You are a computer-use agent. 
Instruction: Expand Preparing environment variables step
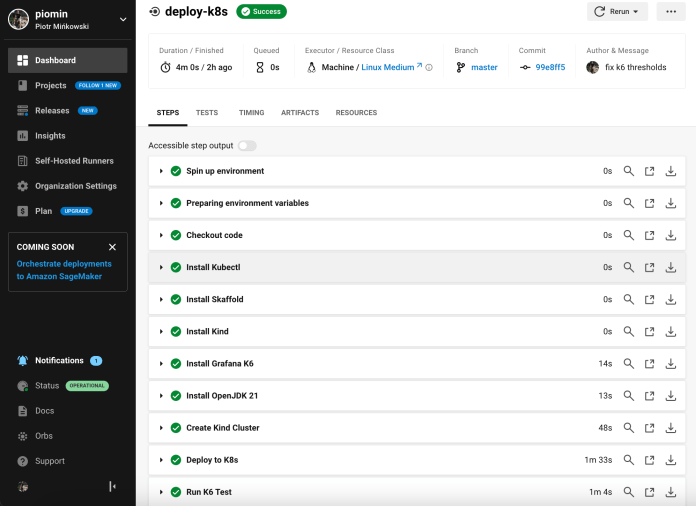tap(161, 203)
